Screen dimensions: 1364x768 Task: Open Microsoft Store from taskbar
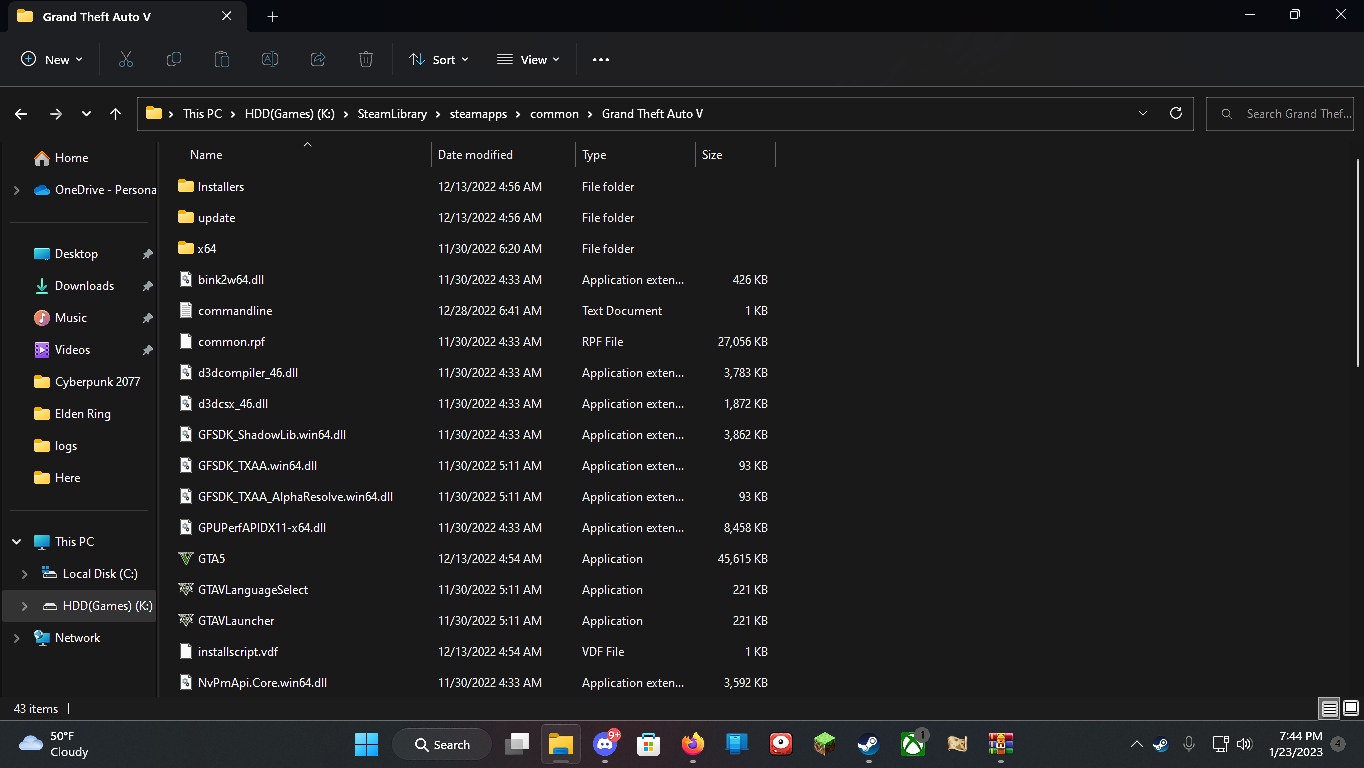pos(649,744)
